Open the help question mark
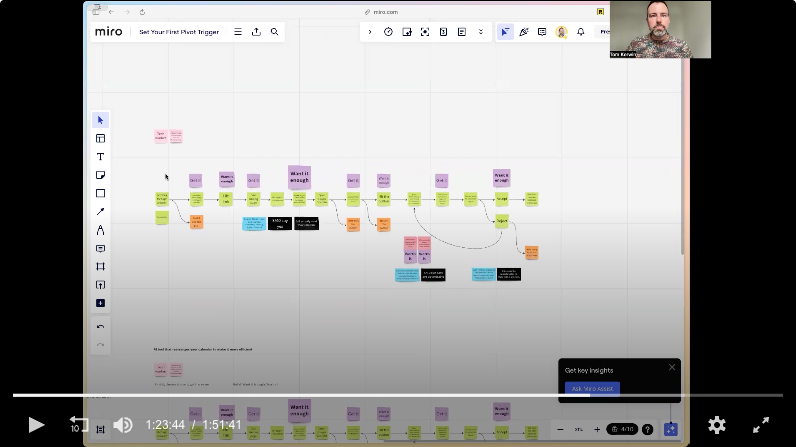 (647, 429)
